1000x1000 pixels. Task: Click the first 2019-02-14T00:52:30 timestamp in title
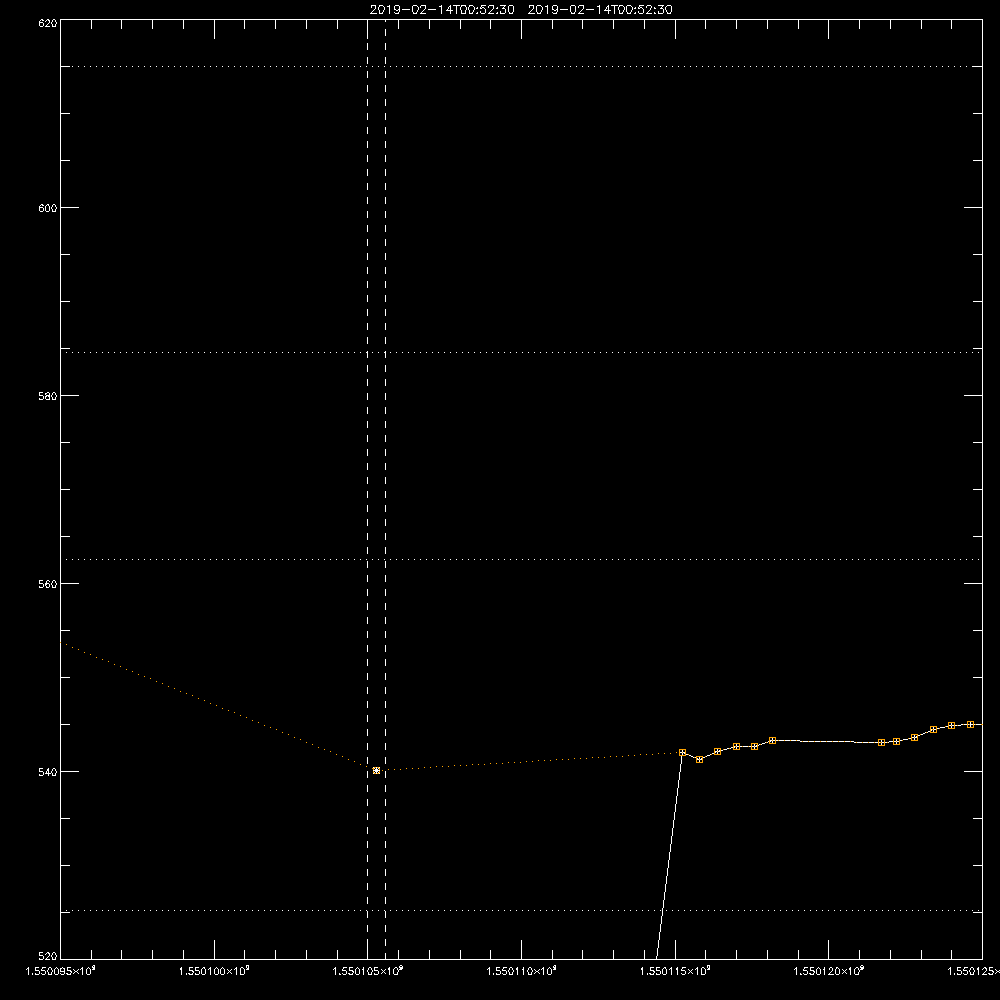(442, 10)
